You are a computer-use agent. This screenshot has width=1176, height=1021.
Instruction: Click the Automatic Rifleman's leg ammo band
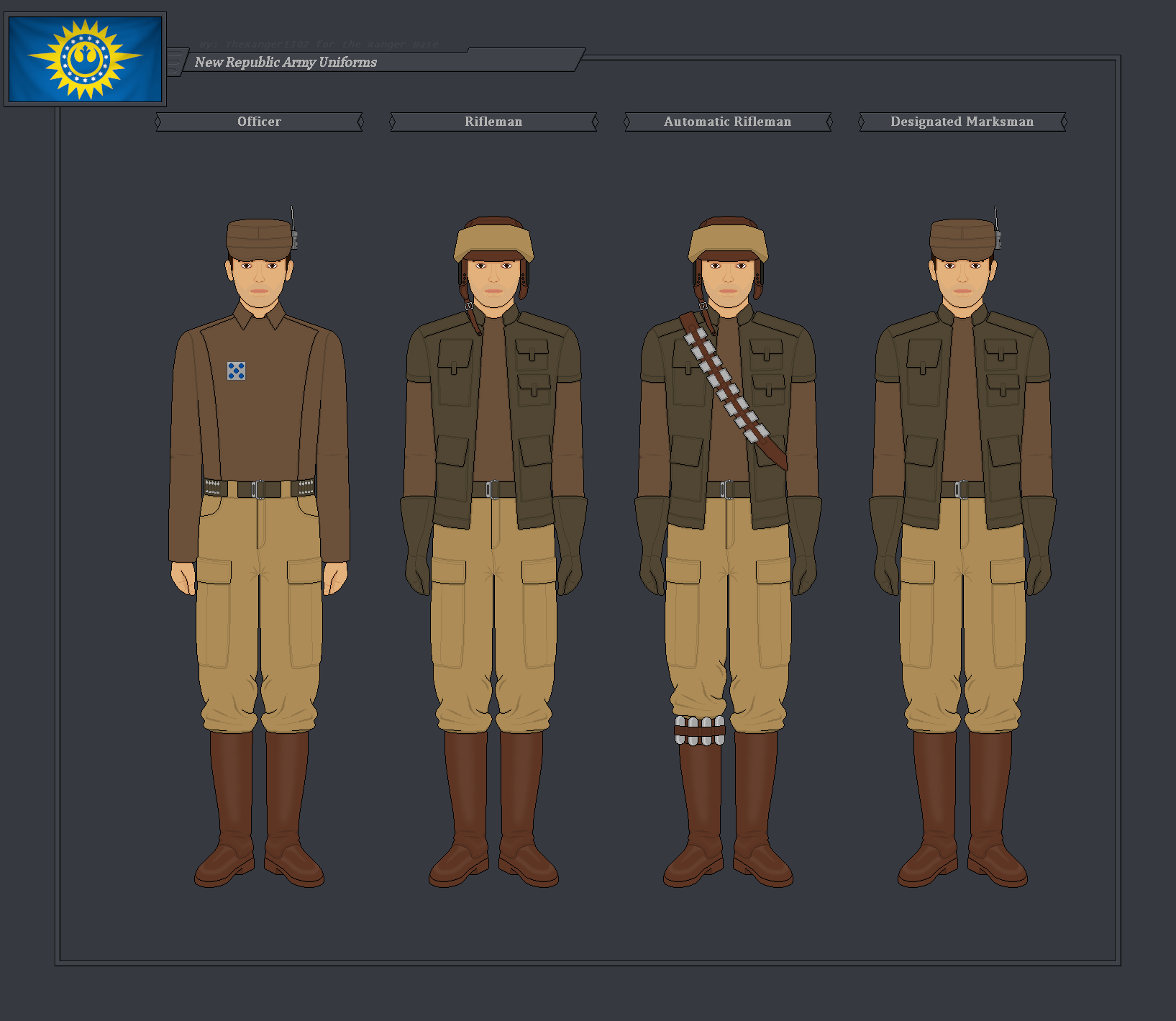700,730
